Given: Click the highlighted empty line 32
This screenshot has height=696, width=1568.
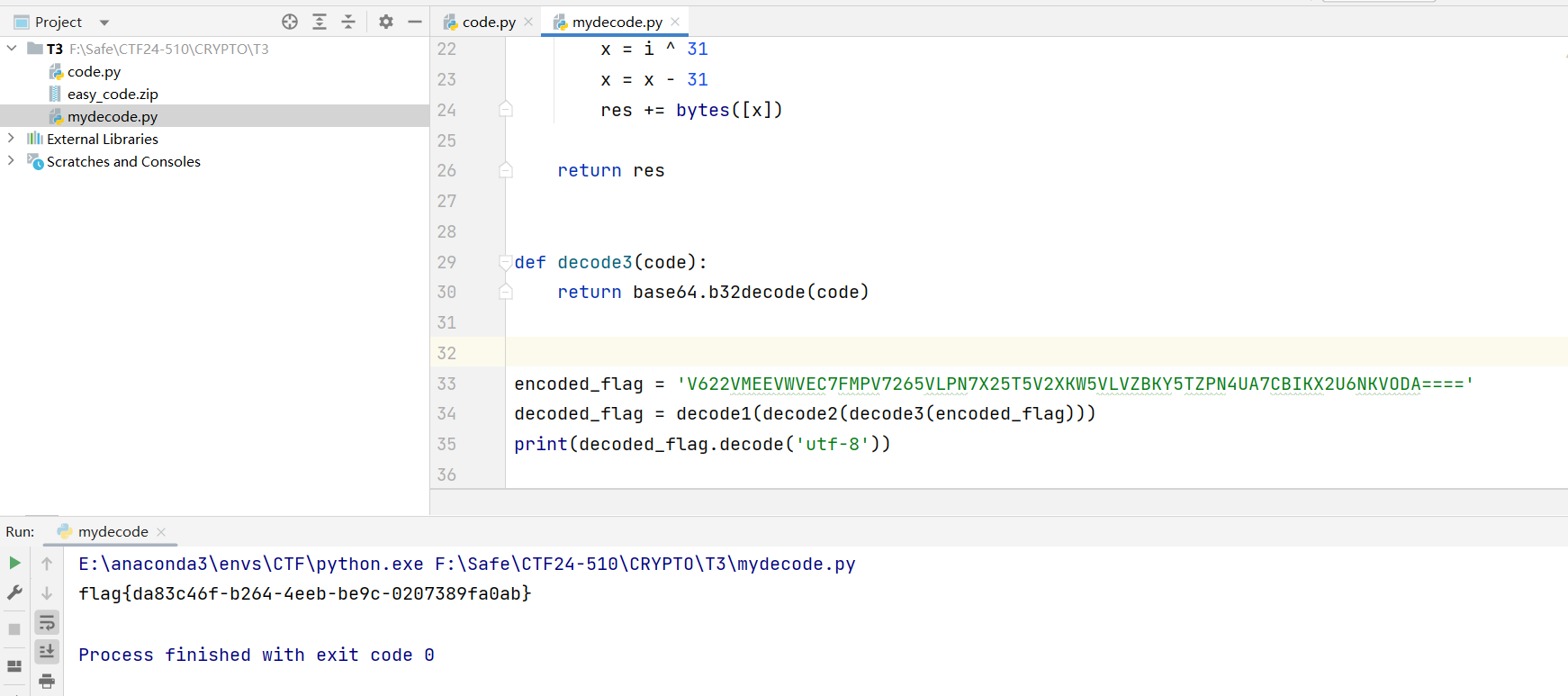Looking at the screenshot, I should click(x=1036, y=352).
